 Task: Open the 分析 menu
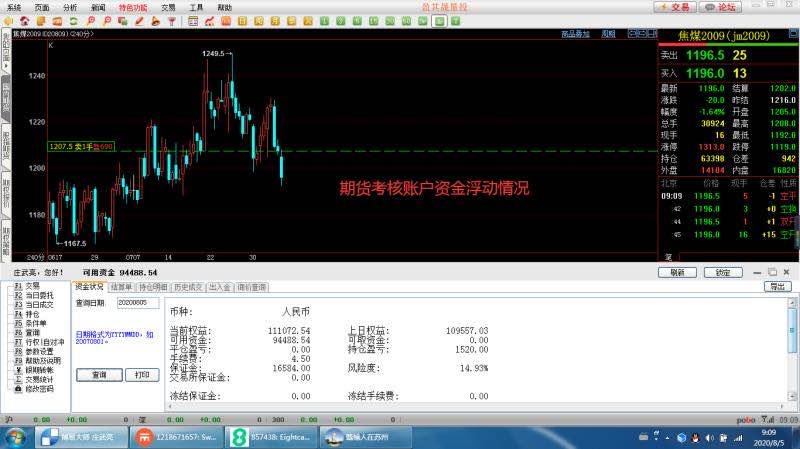tap(70, 7)
